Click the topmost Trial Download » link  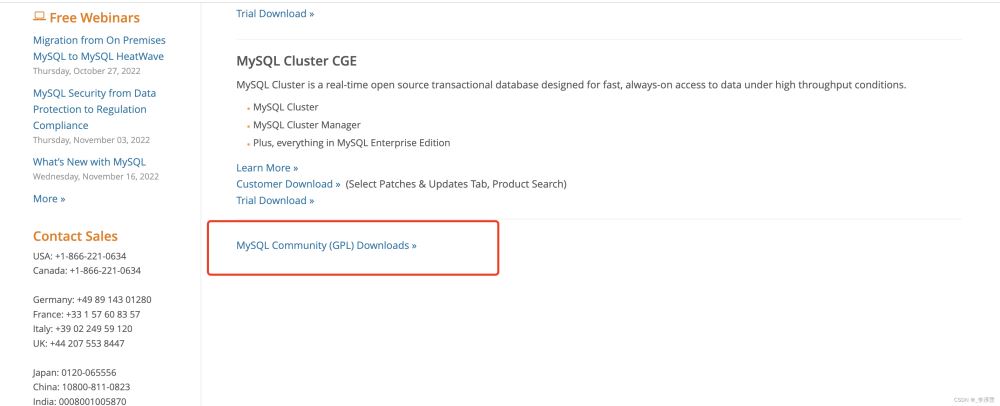click(x=275, y=14)
